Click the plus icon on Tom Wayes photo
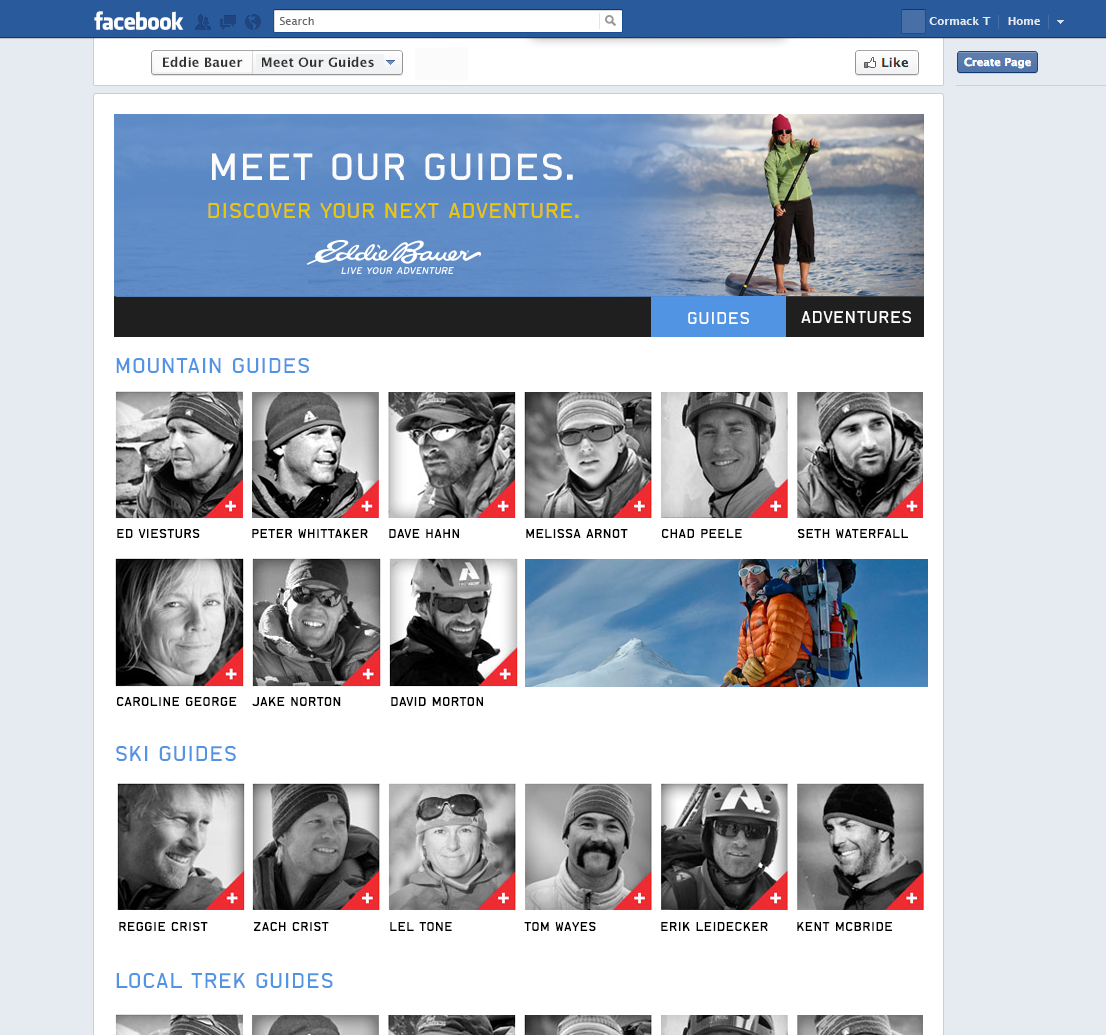Image resolution: width=1106 pixels, height=1035 pixels. pos(639,898)
